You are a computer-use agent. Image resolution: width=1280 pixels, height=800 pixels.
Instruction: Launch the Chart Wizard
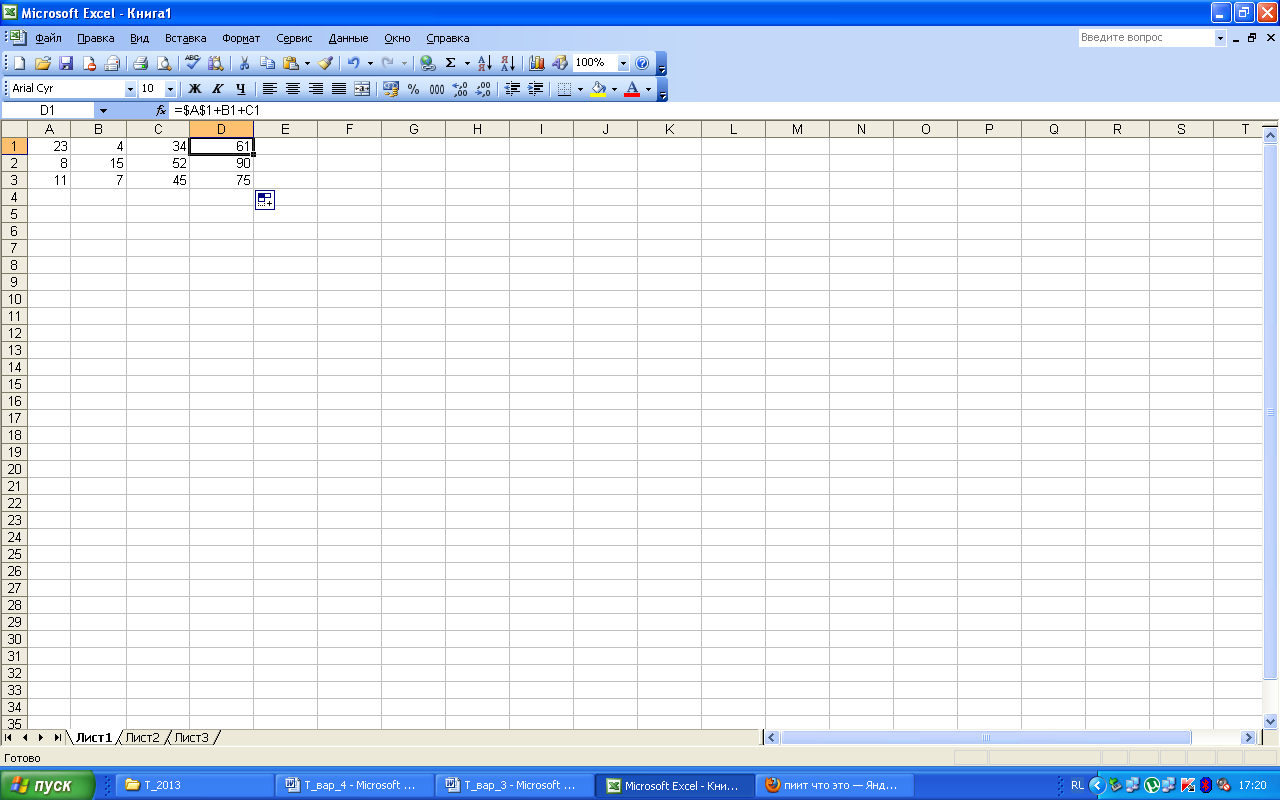(x=537, y=63)
